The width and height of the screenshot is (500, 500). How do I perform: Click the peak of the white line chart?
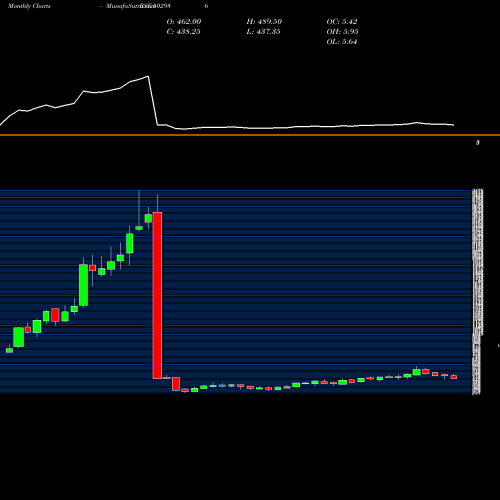(x=148, y=76)
